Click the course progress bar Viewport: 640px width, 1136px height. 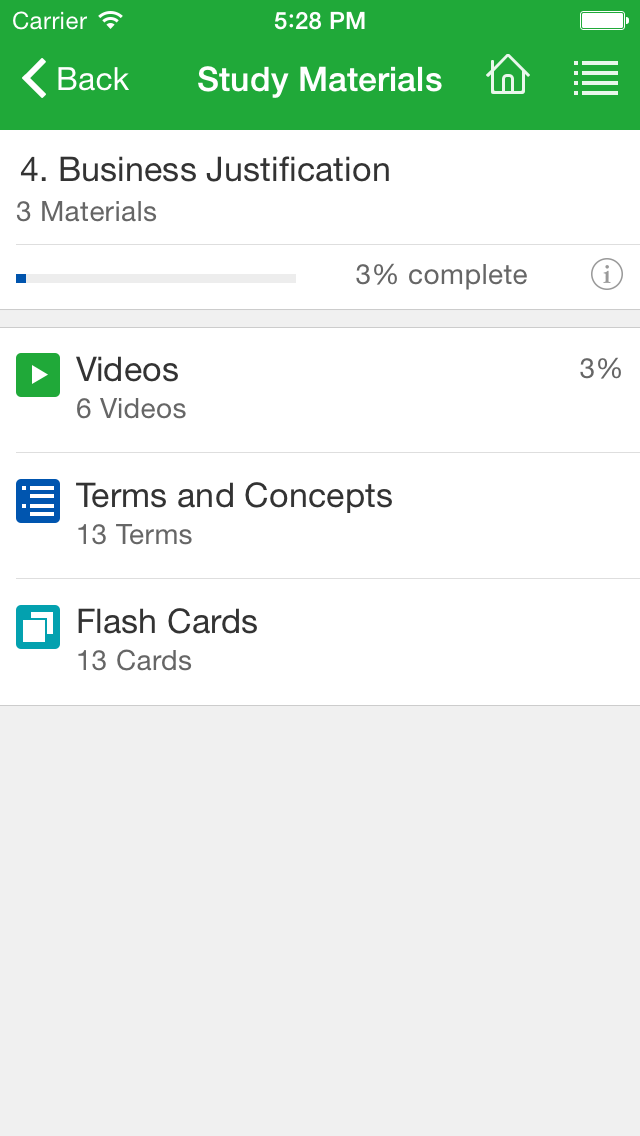156,278
